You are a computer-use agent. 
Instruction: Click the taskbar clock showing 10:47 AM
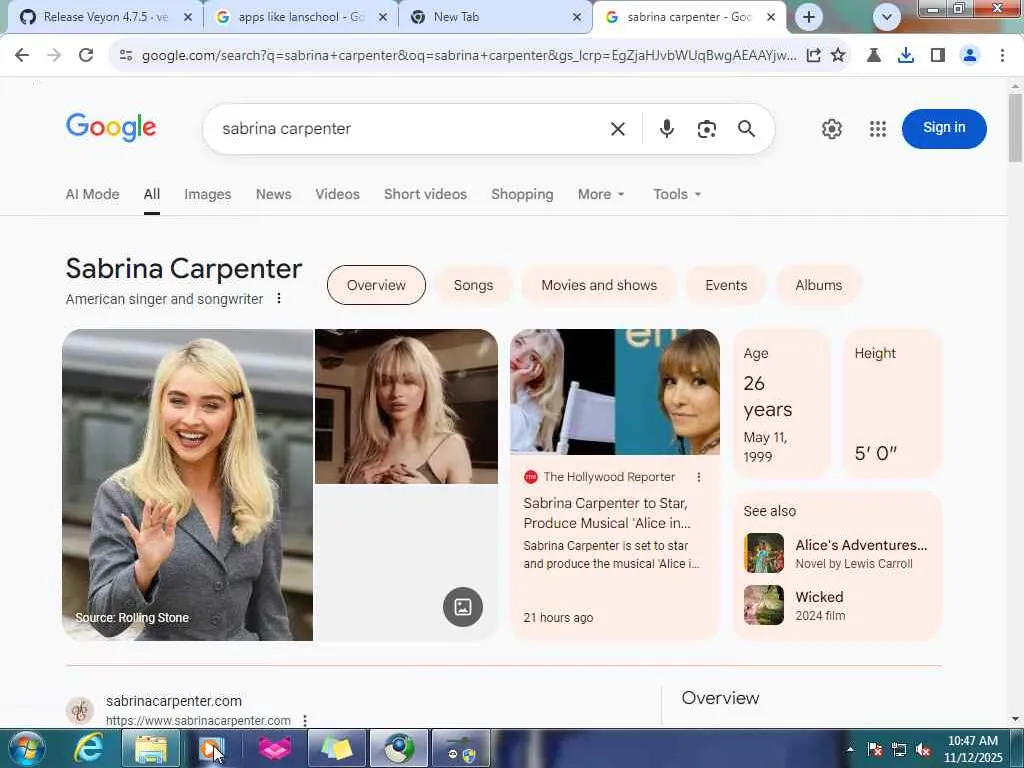click(973, 749)
